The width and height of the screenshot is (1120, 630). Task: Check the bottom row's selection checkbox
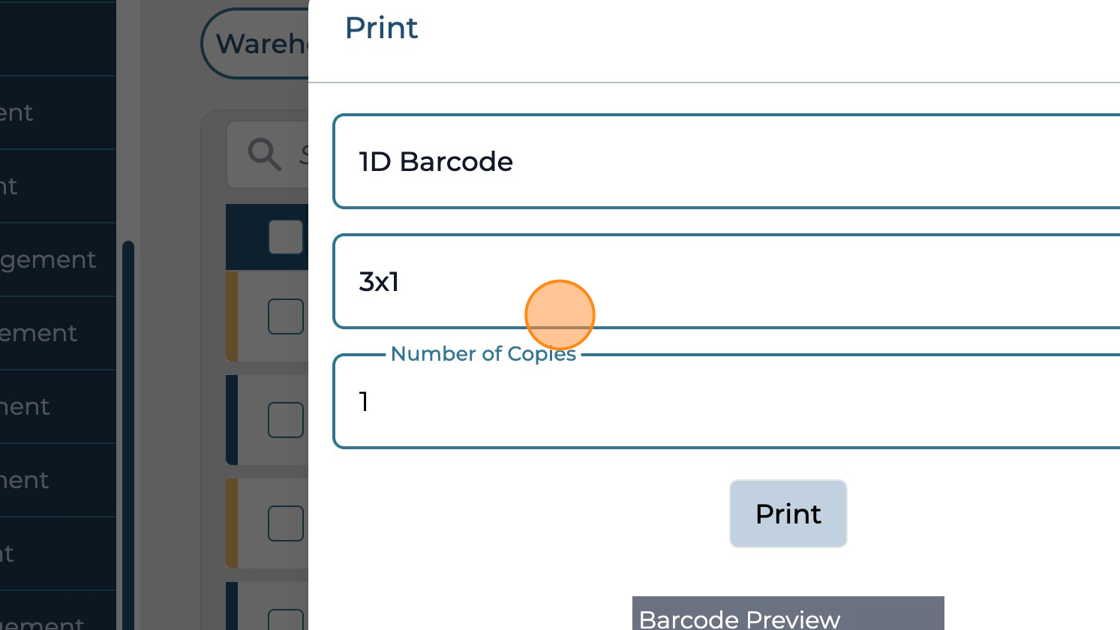point(283,617)
